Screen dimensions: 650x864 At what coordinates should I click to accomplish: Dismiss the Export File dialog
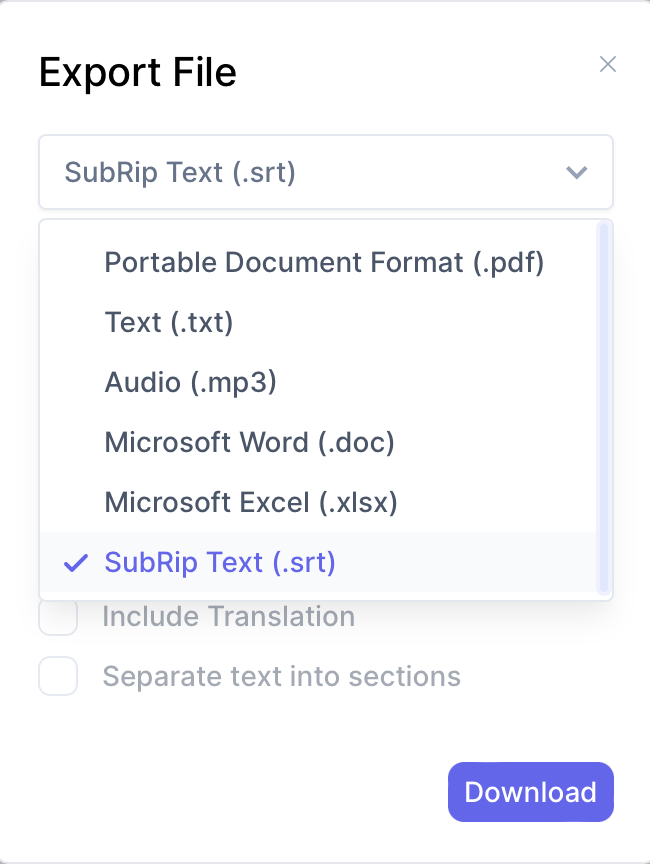pyautogui.click(x=608, y=64)
